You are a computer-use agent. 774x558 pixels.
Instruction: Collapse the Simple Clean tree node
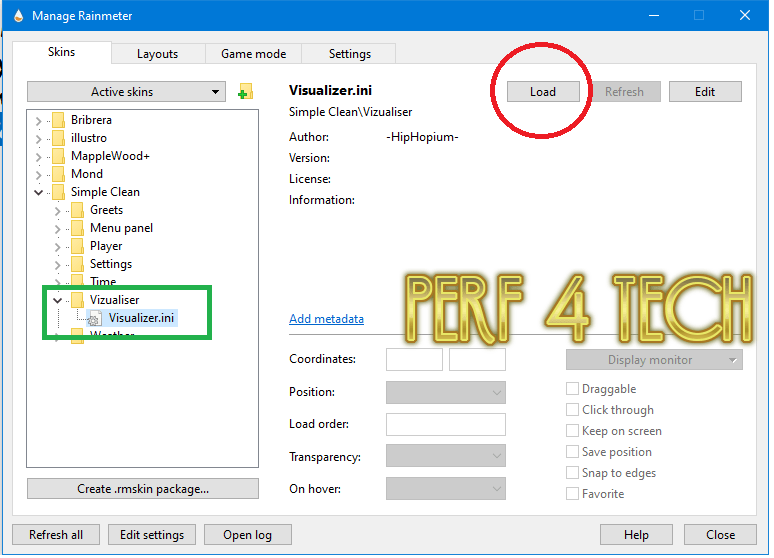coord(39,193)
